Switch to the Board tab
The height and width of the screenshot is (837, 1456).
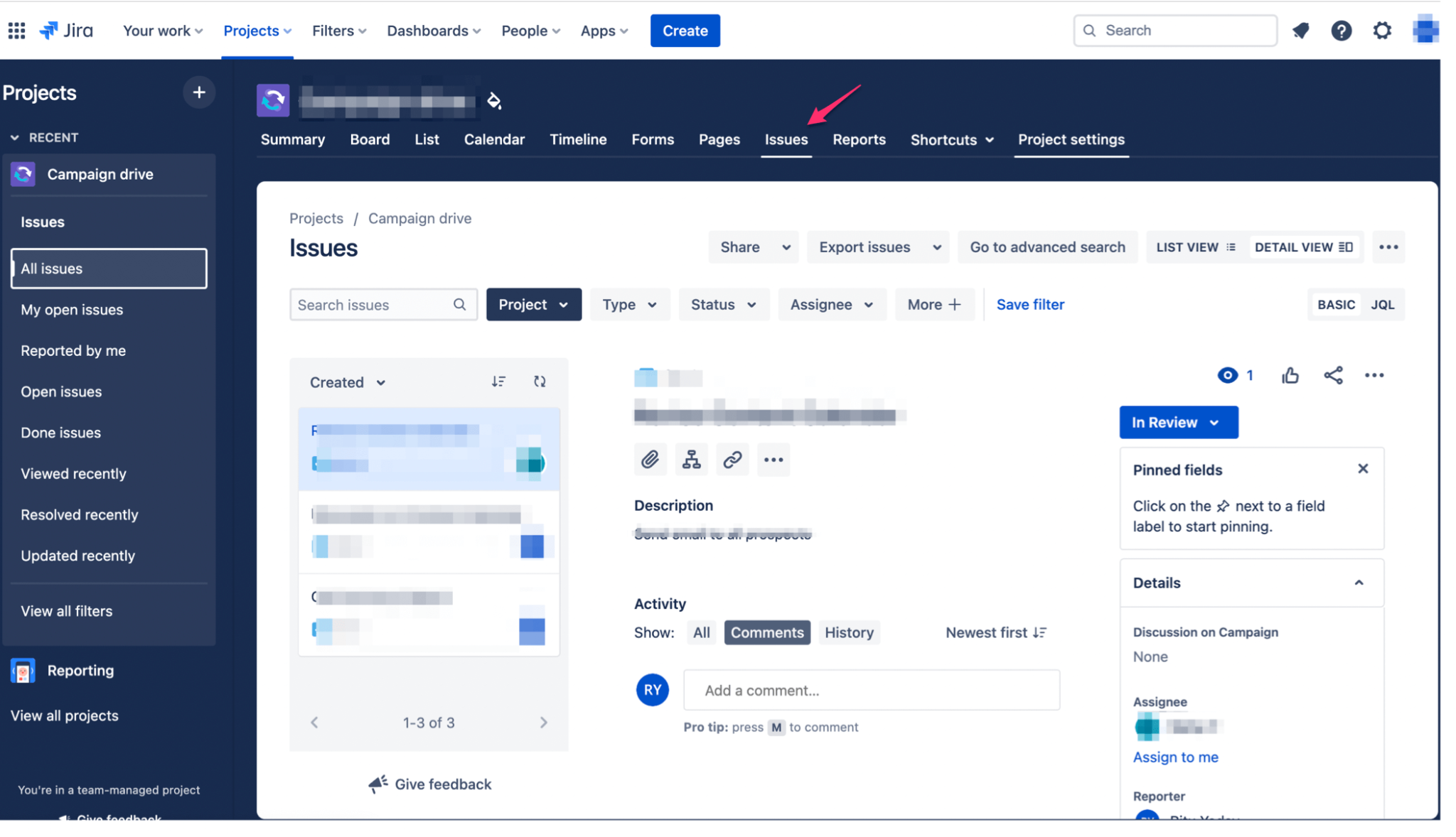click(370, 139)
